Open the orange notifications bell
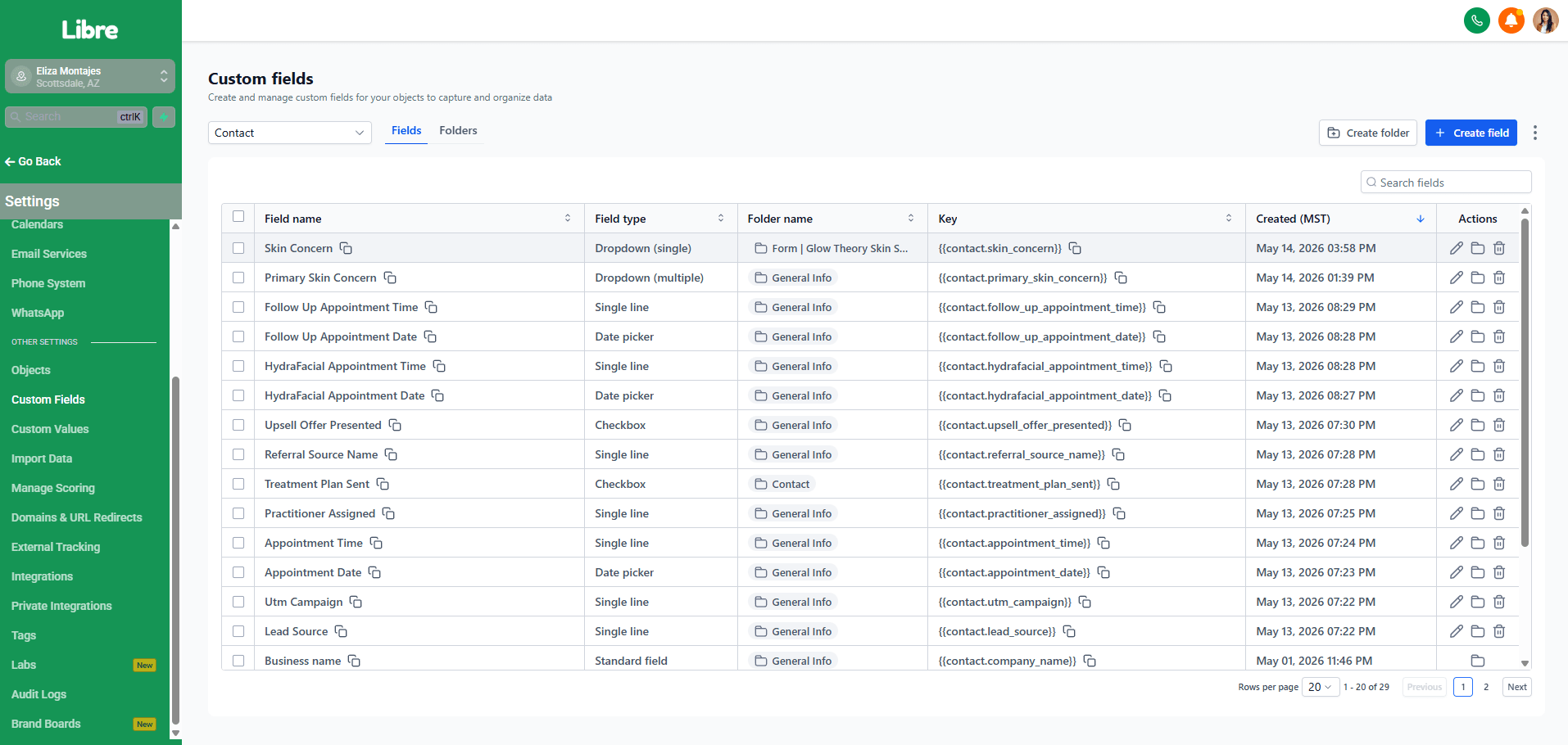 (x=1511, y=20)
